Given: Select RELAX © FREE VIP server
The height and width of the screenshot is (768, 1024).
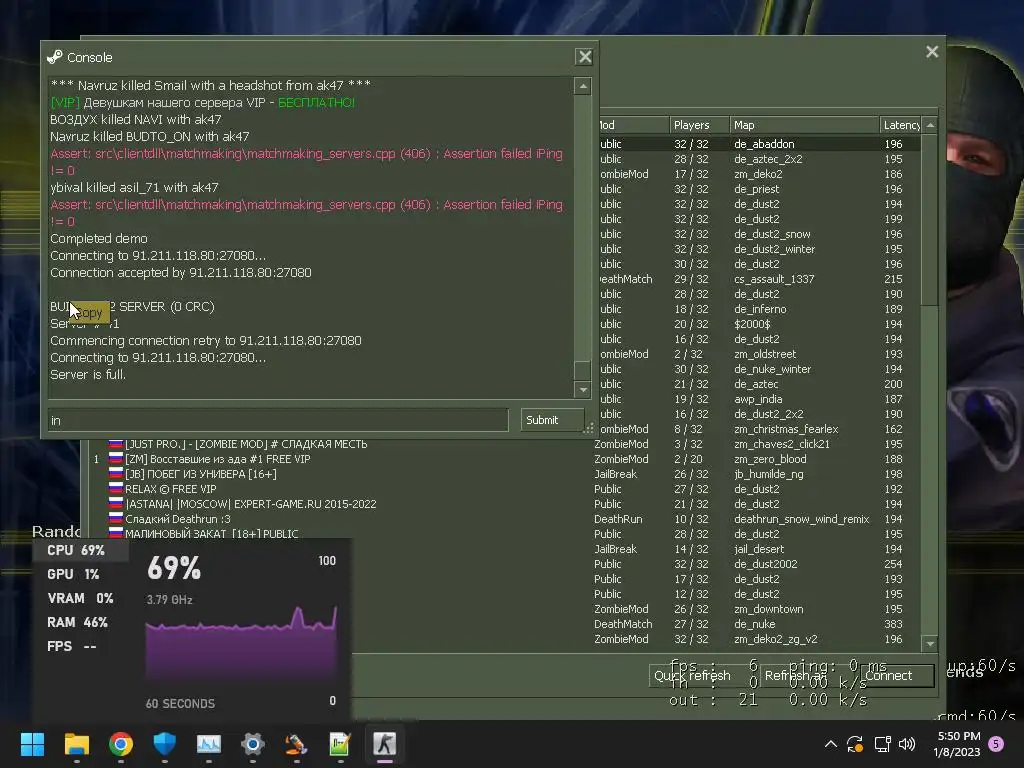Looking at the screenshot, I should (505, 489).
